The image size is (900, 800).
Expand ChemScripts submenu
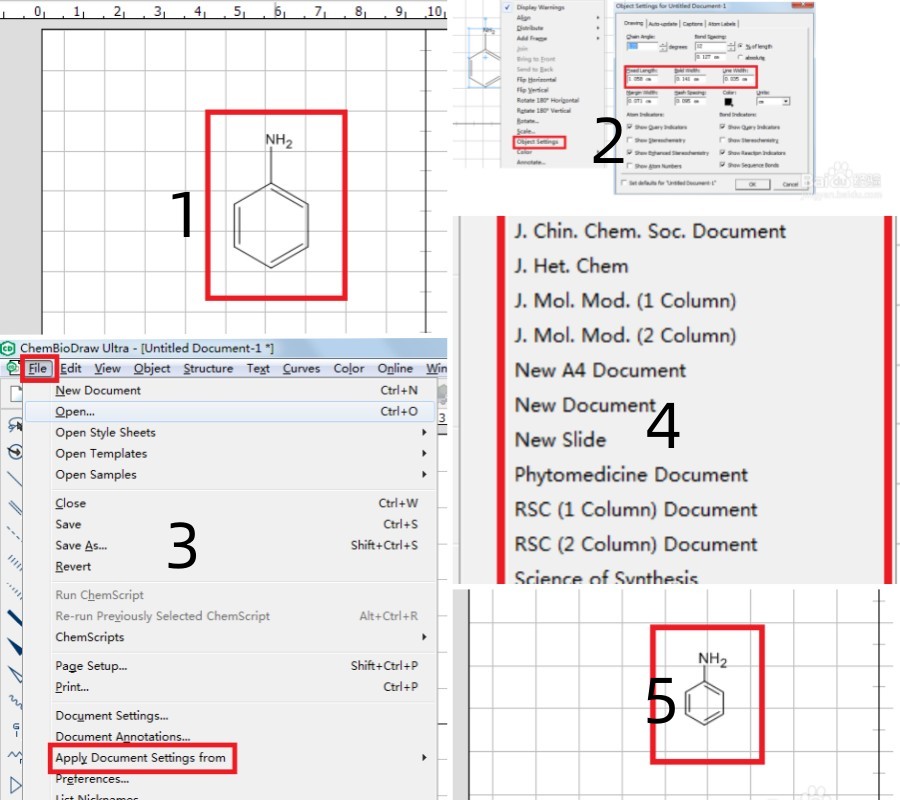coord(424,637)
